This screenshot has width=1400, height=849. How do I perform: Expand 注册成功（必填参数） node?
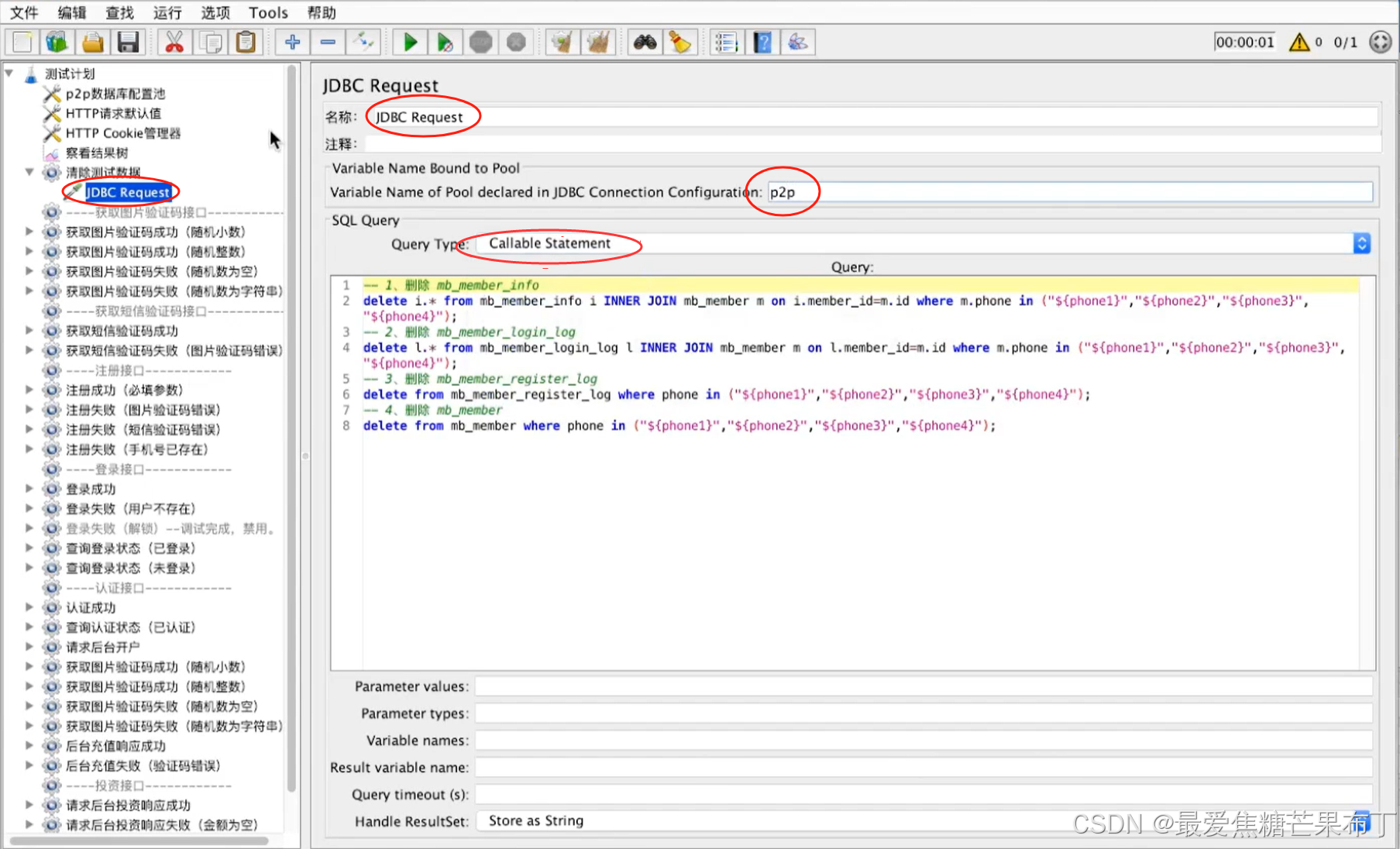coord(29,390)
